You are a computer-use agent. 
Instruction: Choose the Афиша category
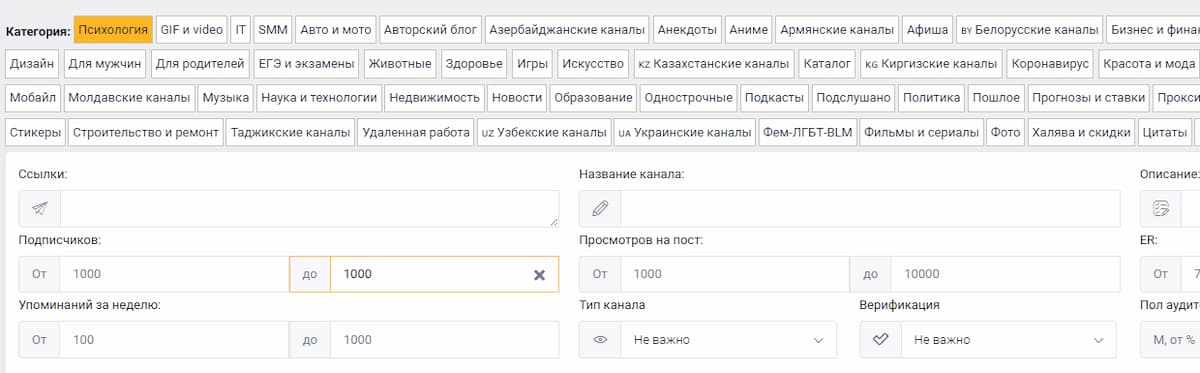tap(927, 30)
